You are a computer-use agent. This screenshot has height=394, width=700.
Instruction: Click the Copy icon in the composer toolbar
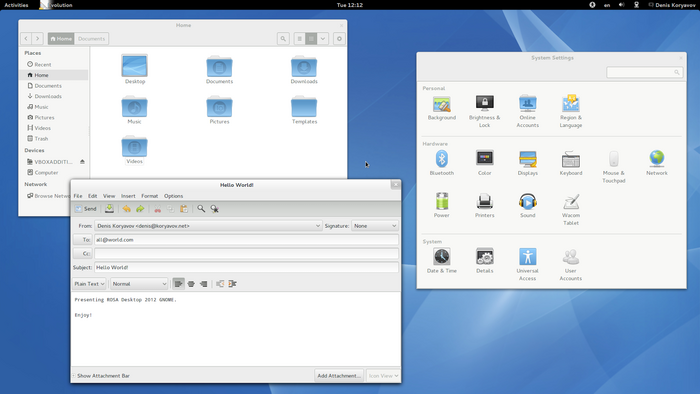point(171,209)
